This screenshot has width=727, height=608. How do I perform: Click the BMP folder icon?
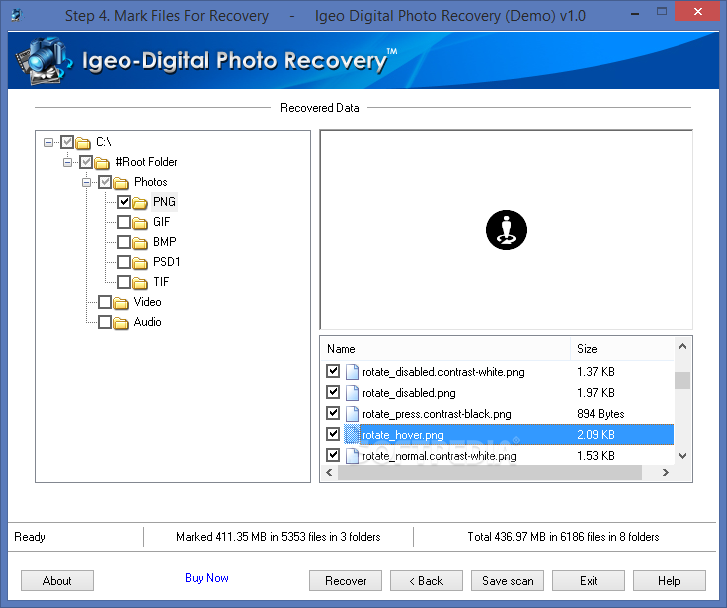tap(140, 243)
